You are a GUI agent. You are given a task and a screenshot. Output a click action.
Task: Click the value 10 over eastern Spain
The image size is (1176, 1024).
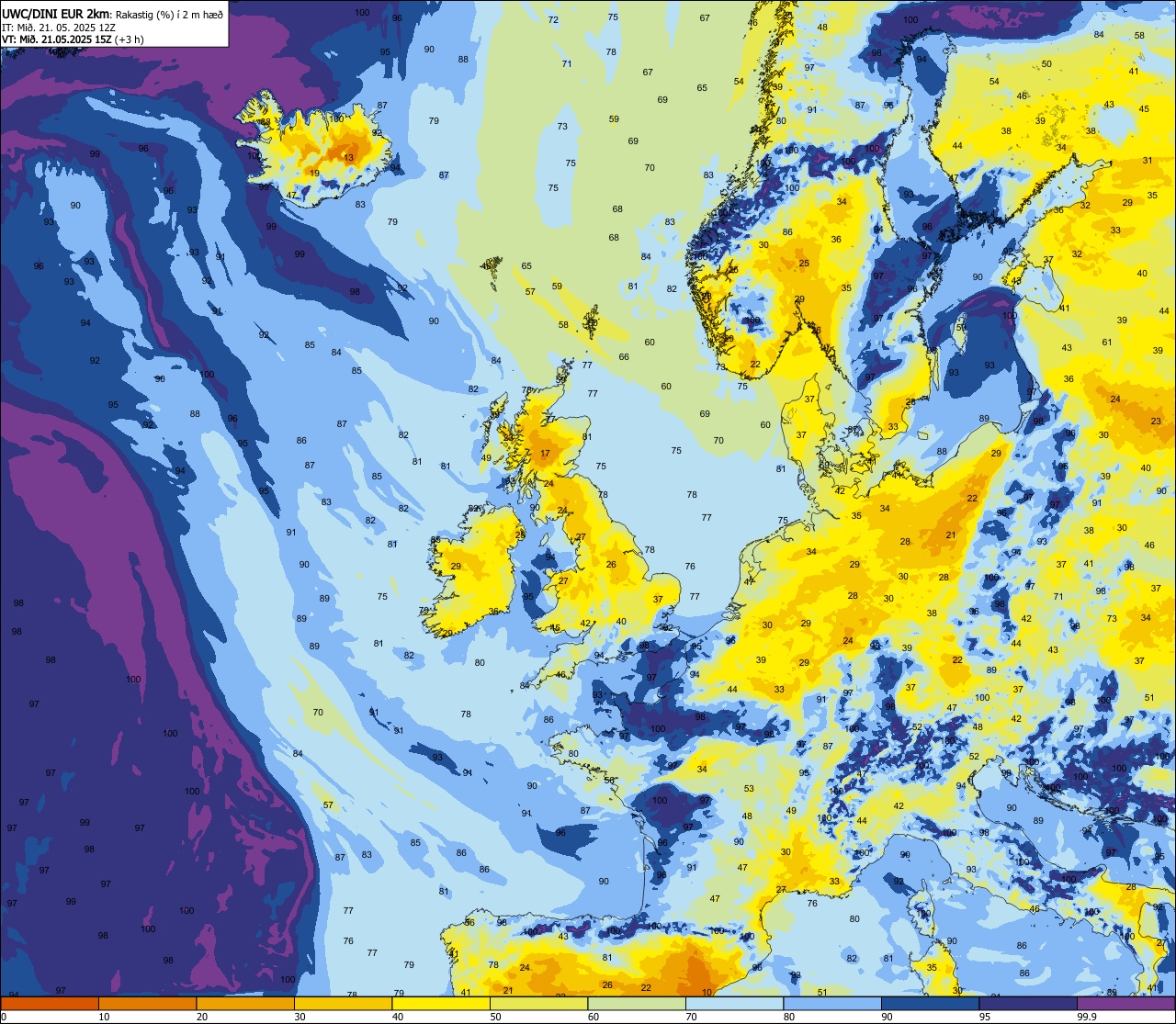(x=707, y=992)
